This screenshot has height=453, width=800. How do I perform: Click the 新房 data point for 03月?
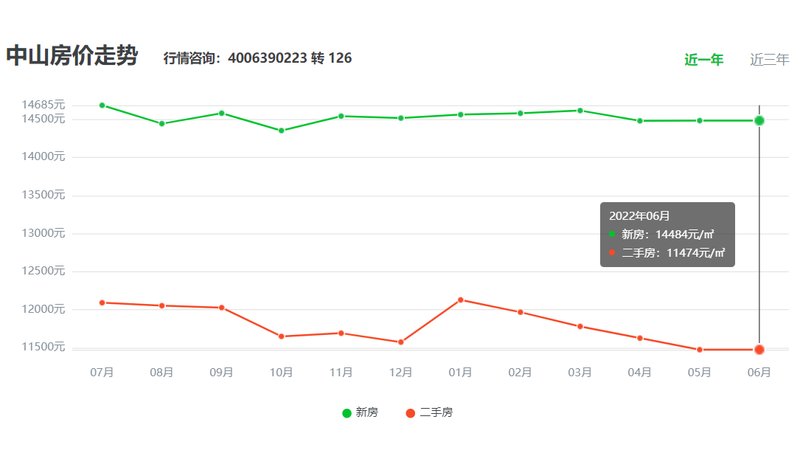(580, 110)
